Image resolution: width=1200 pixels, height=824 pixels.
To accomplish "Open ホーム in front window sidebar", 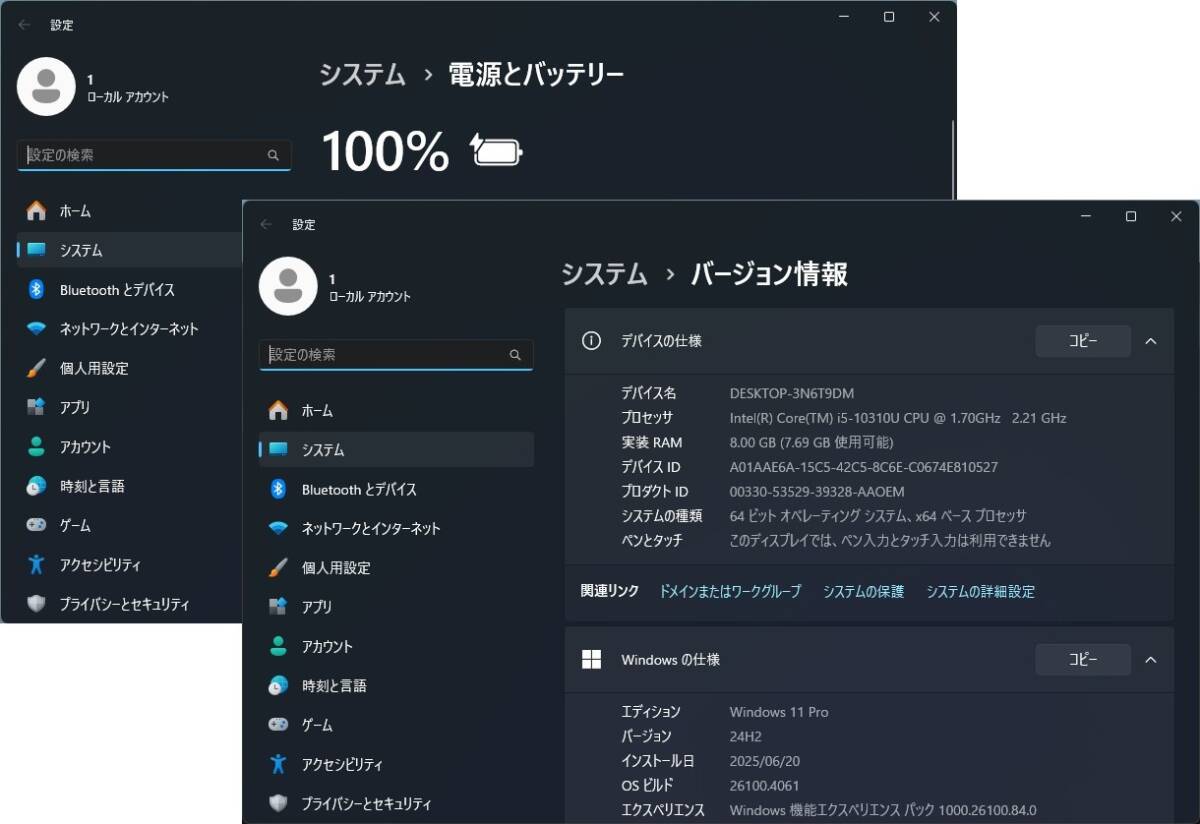I will [396, 411].
